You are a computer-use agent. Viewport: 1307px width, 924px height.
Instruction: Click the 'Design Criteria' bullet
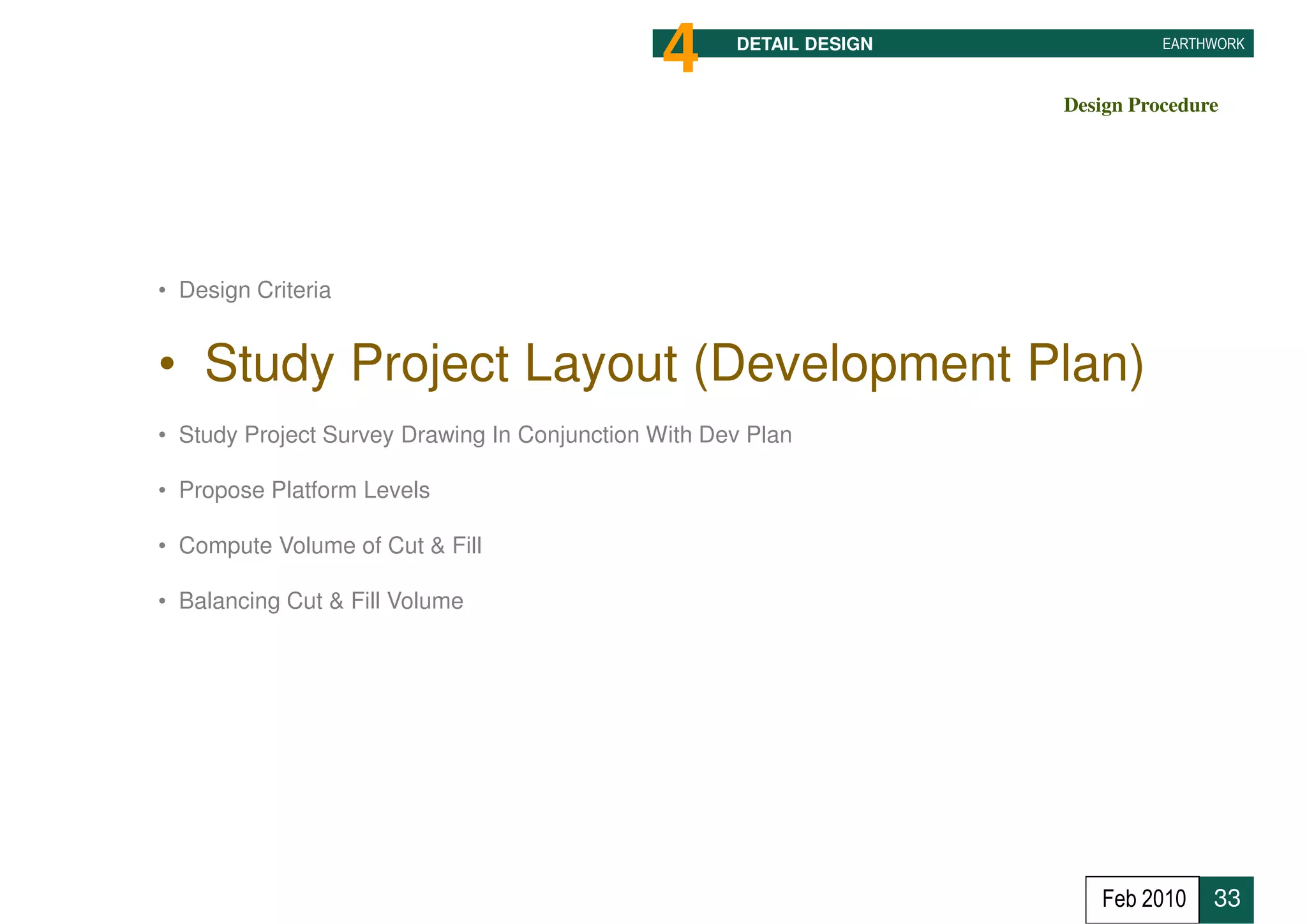pos(255,290)
